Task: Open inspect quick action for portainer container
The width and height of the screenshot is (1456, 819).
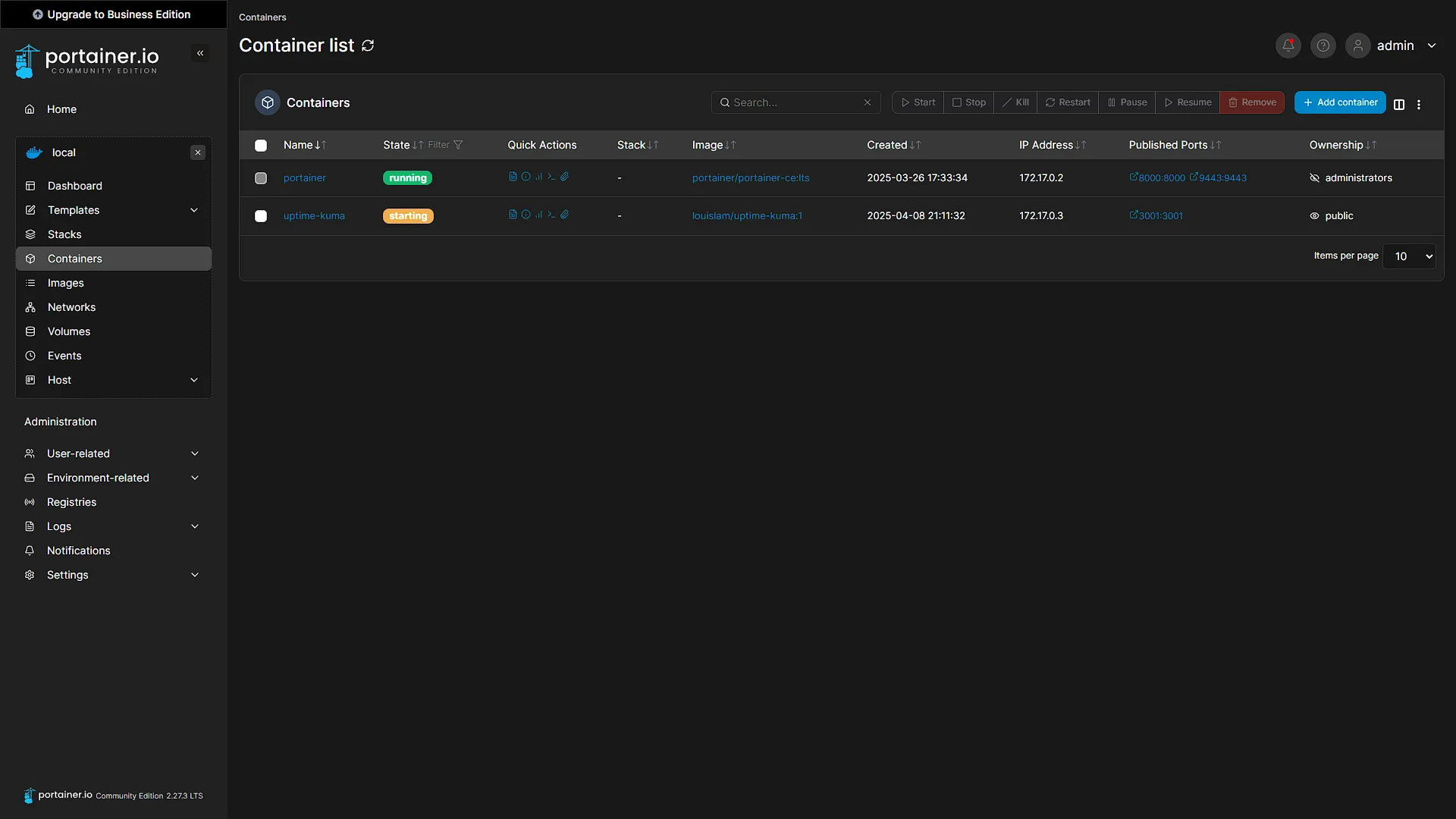Action: pos(526,177)
